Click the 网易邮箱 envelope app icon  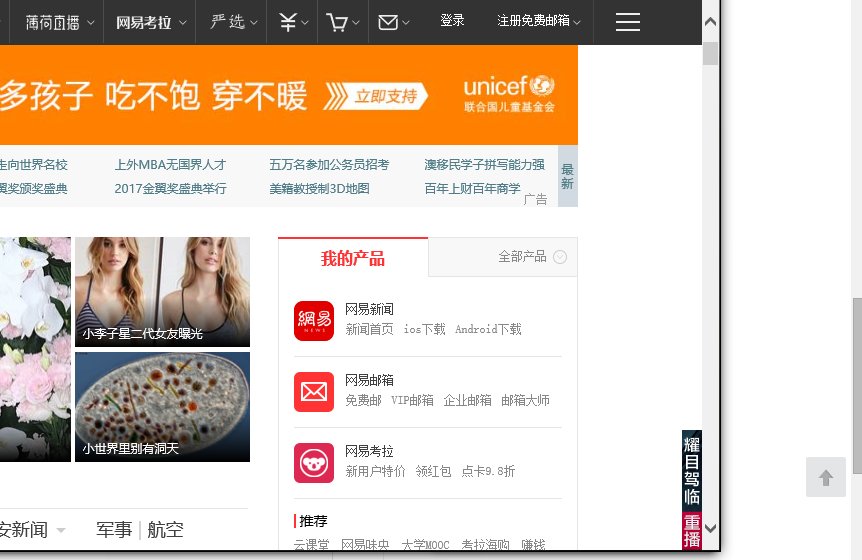click(x=314, y=392)
